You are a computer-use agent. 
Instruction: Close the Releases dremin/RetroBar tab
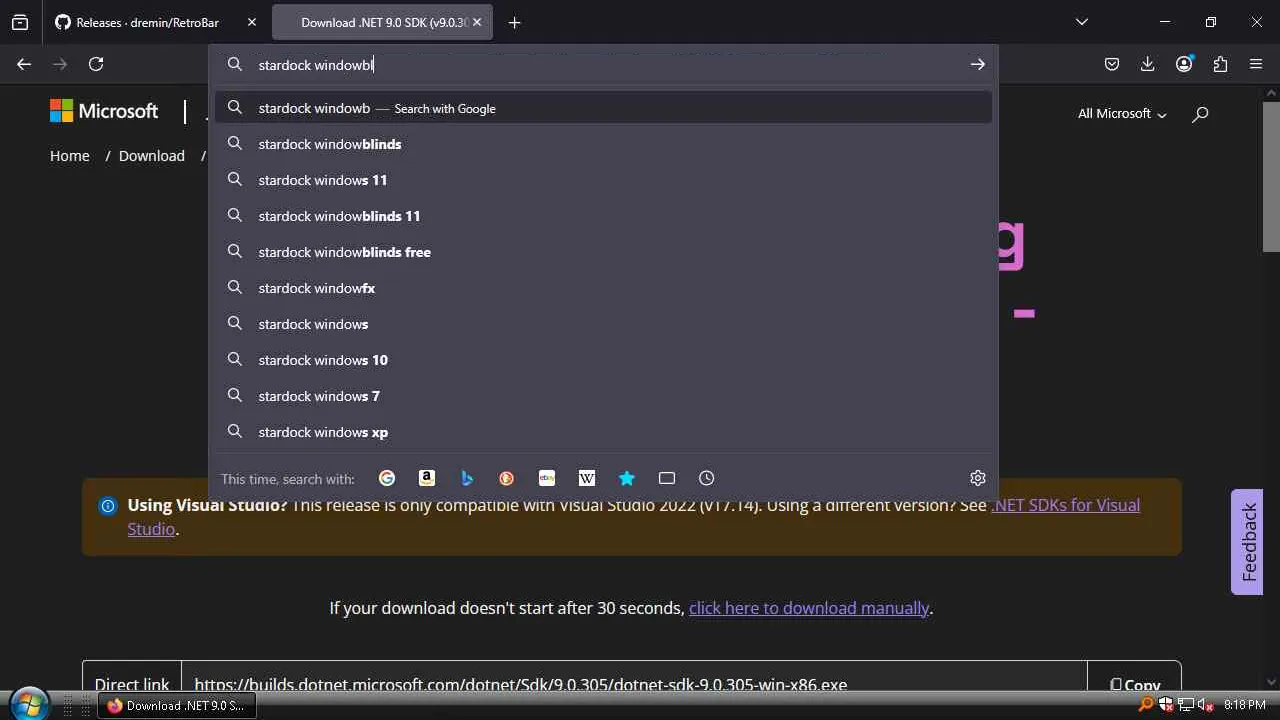pyautogui.click(x=251, y=22)
